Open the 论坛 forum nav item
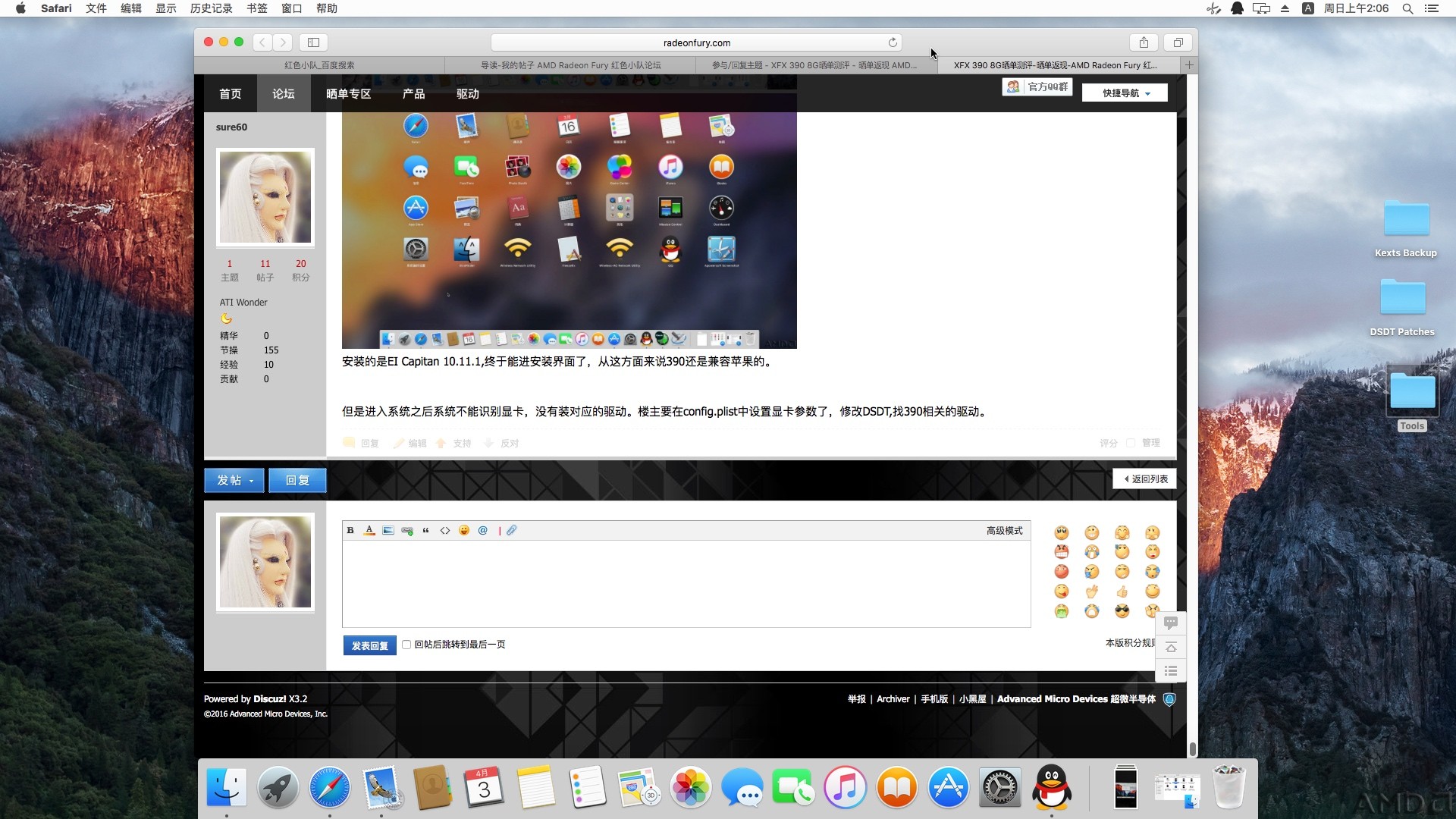 (x=284, y=94)
